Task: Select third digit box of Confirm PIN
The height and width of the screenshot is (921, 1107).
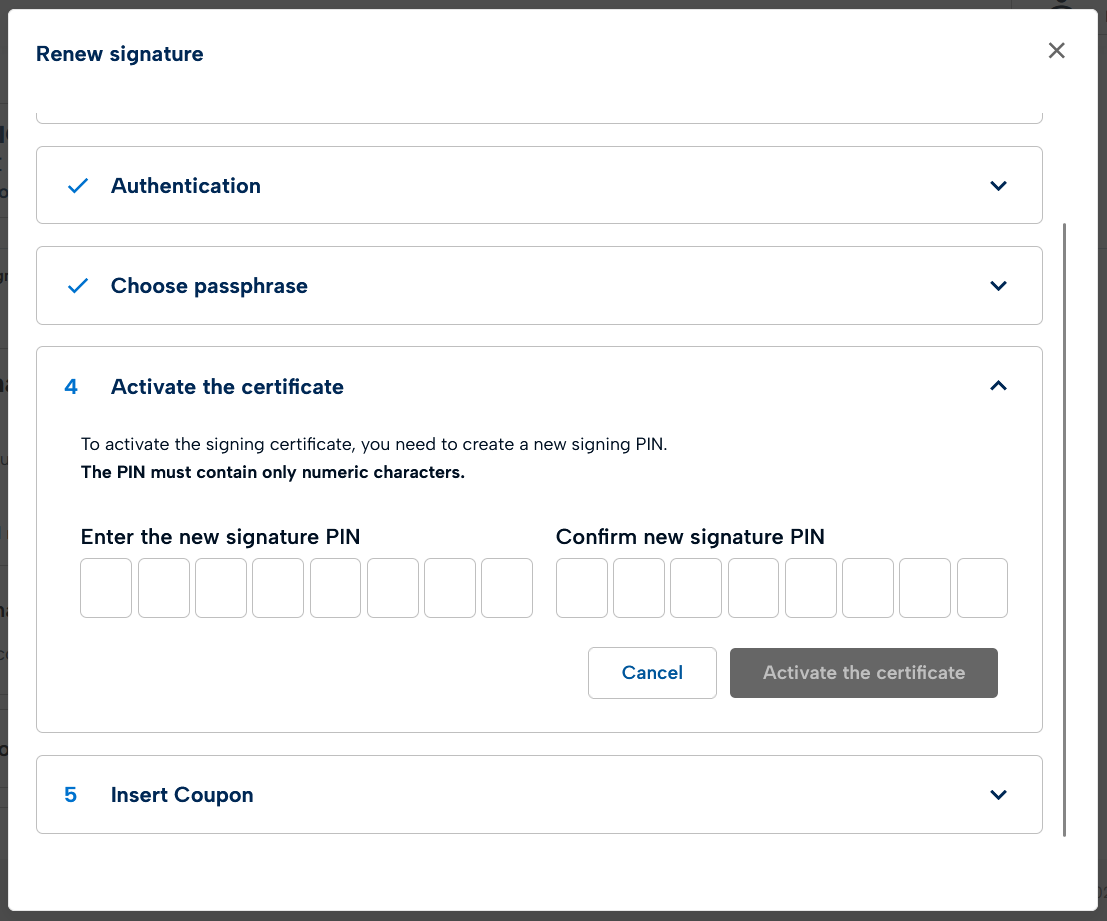Action: tap(696, 588)
